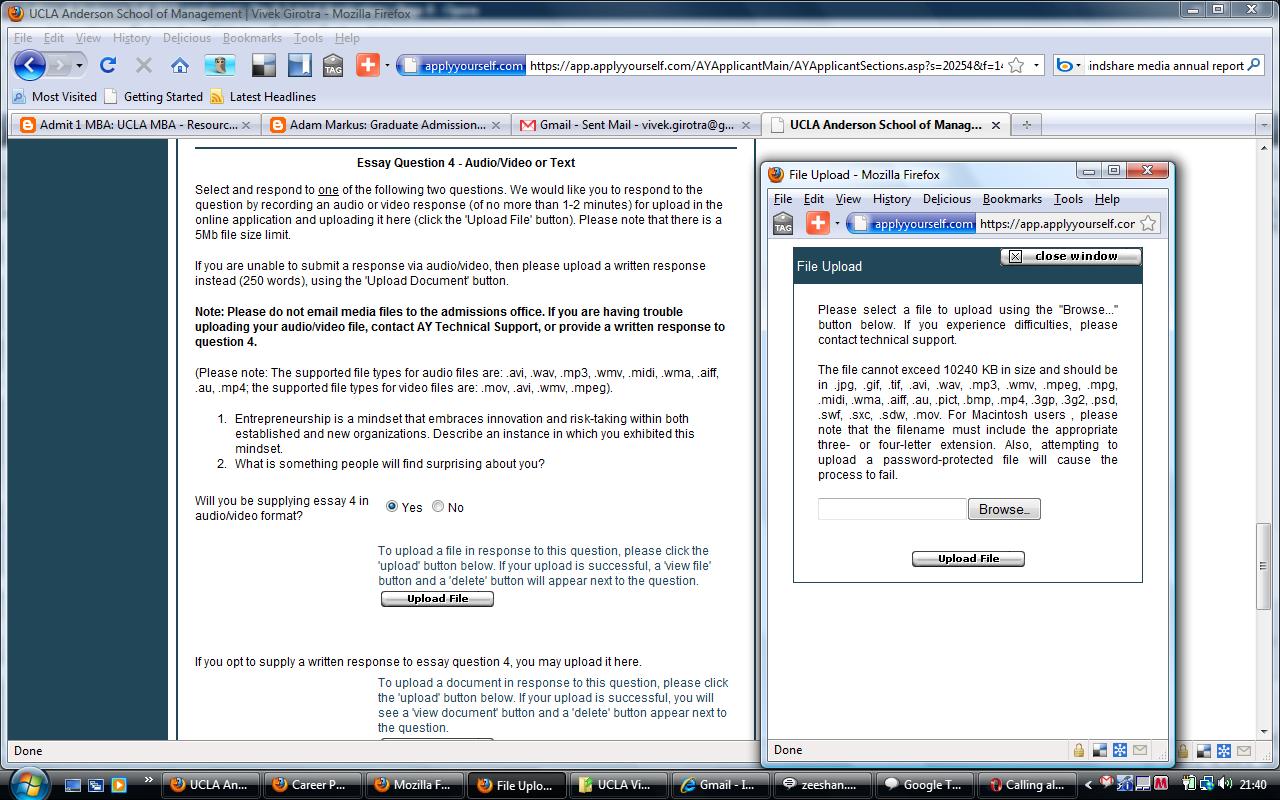Switch to Adam Markus Graduate Admission tab
The image size is (1280, 800).
click(x=386, y=125)
